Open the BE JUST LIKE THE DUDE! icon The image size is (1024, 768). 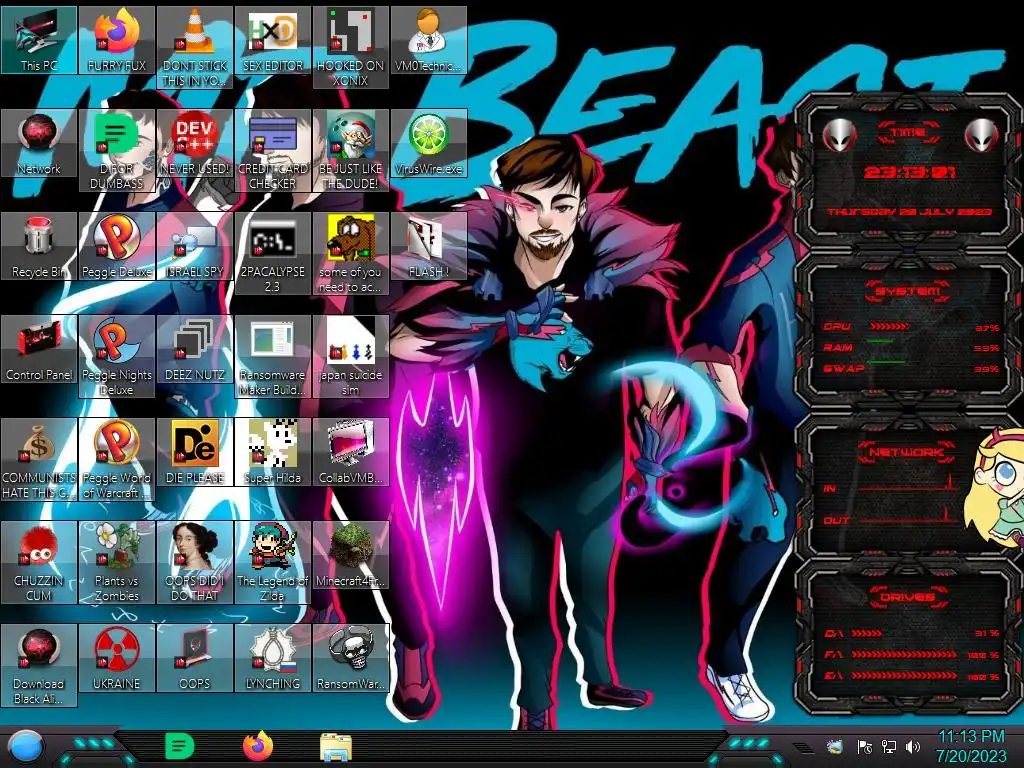pyautogui.click(x=351, y=150)
